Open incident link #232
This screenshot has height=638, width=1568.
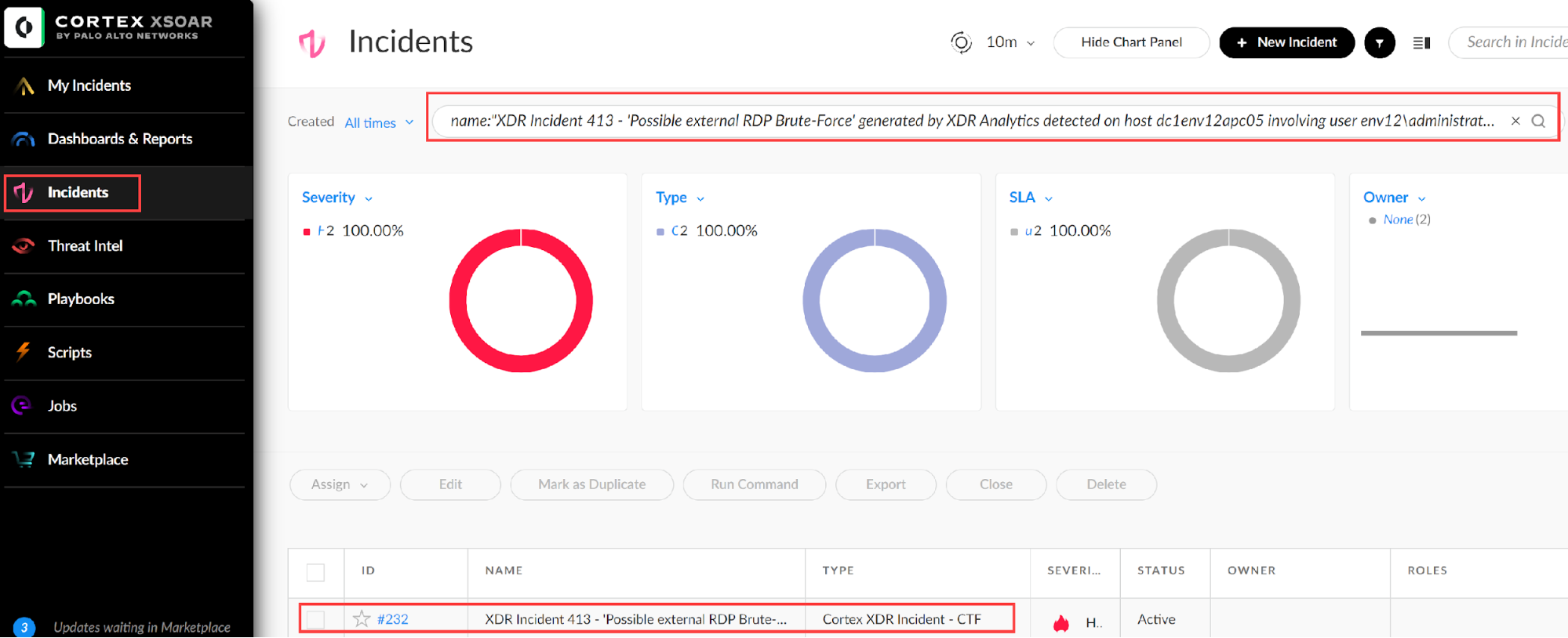[x=392, y=619]
